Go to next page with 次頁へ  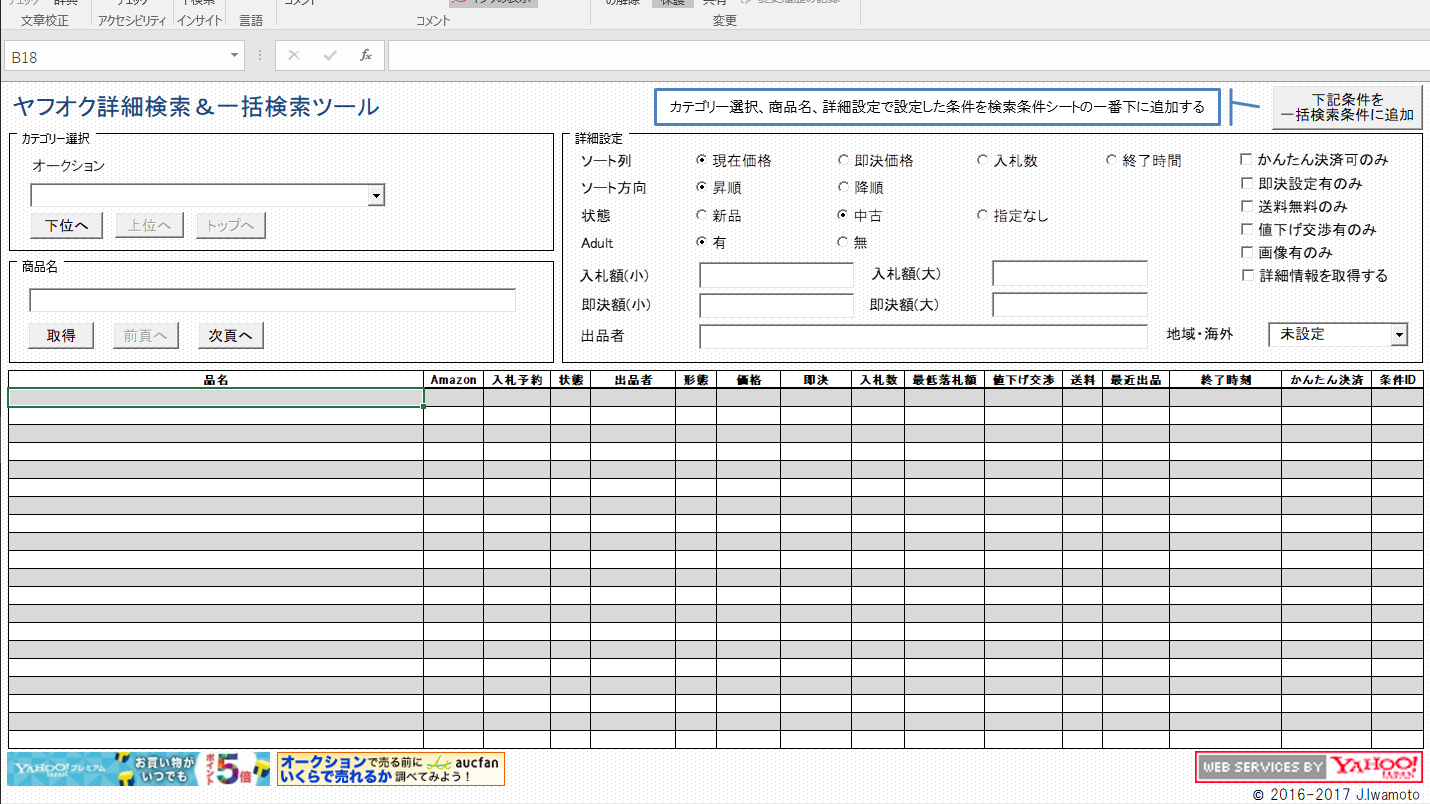(230, 336)
